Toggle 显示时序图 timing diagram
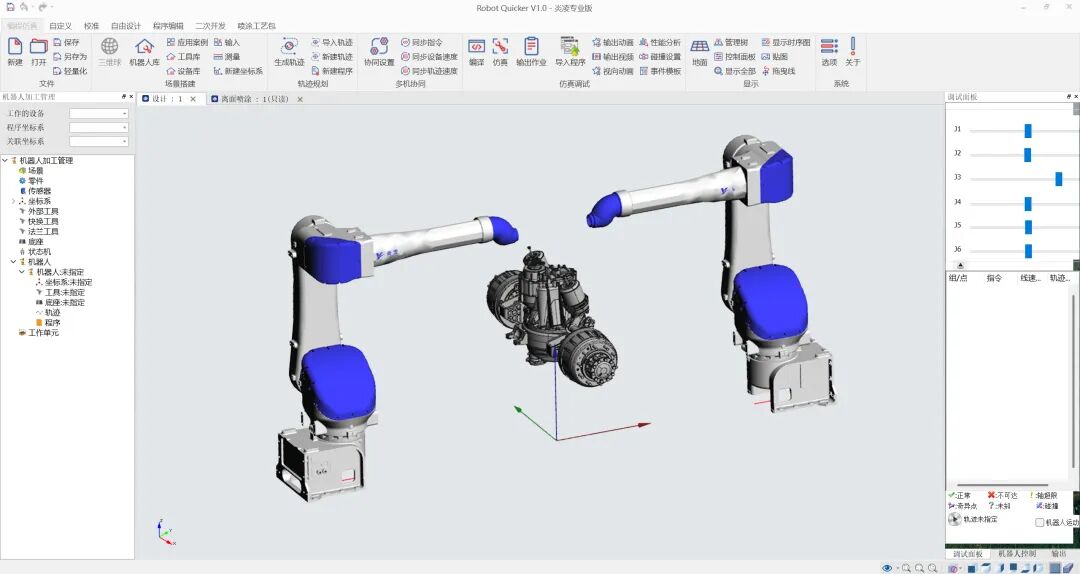 click(785, 42)
